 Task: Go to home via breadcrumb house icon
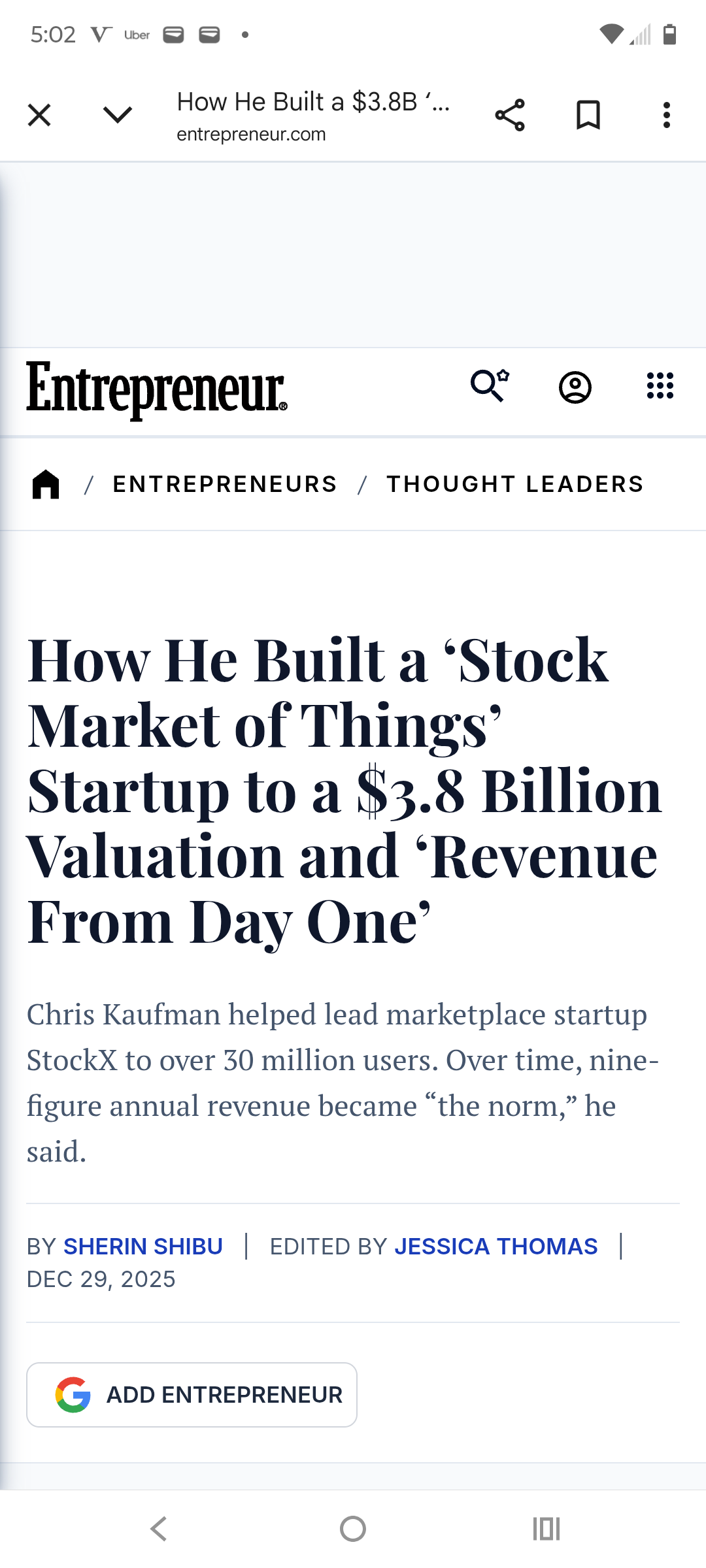click(46, 485)
